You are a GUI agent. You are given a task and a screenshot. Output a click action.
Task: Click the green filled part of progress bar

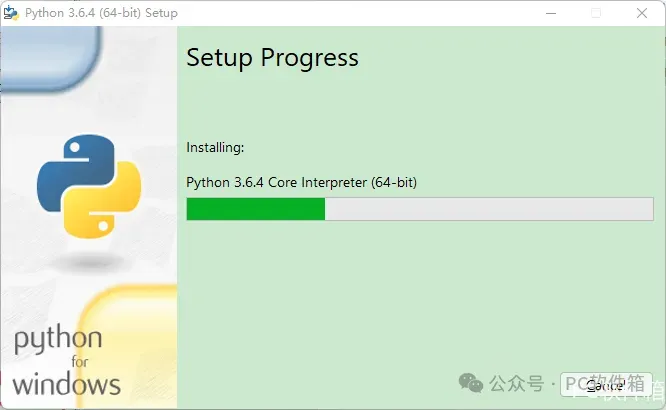[255, 209]
